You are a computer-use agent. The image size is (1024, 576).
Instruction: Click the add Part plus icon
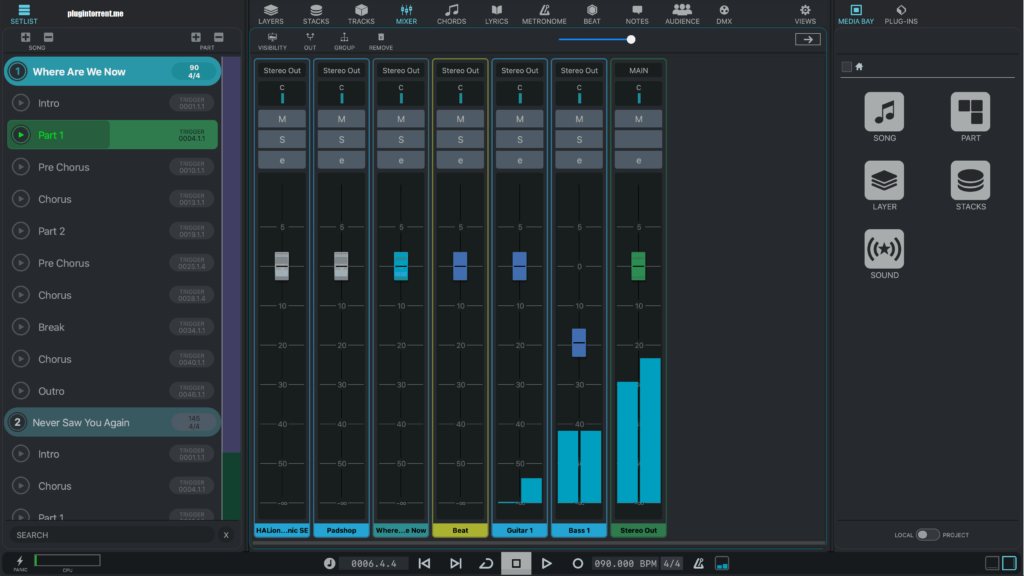pos(195,37)
